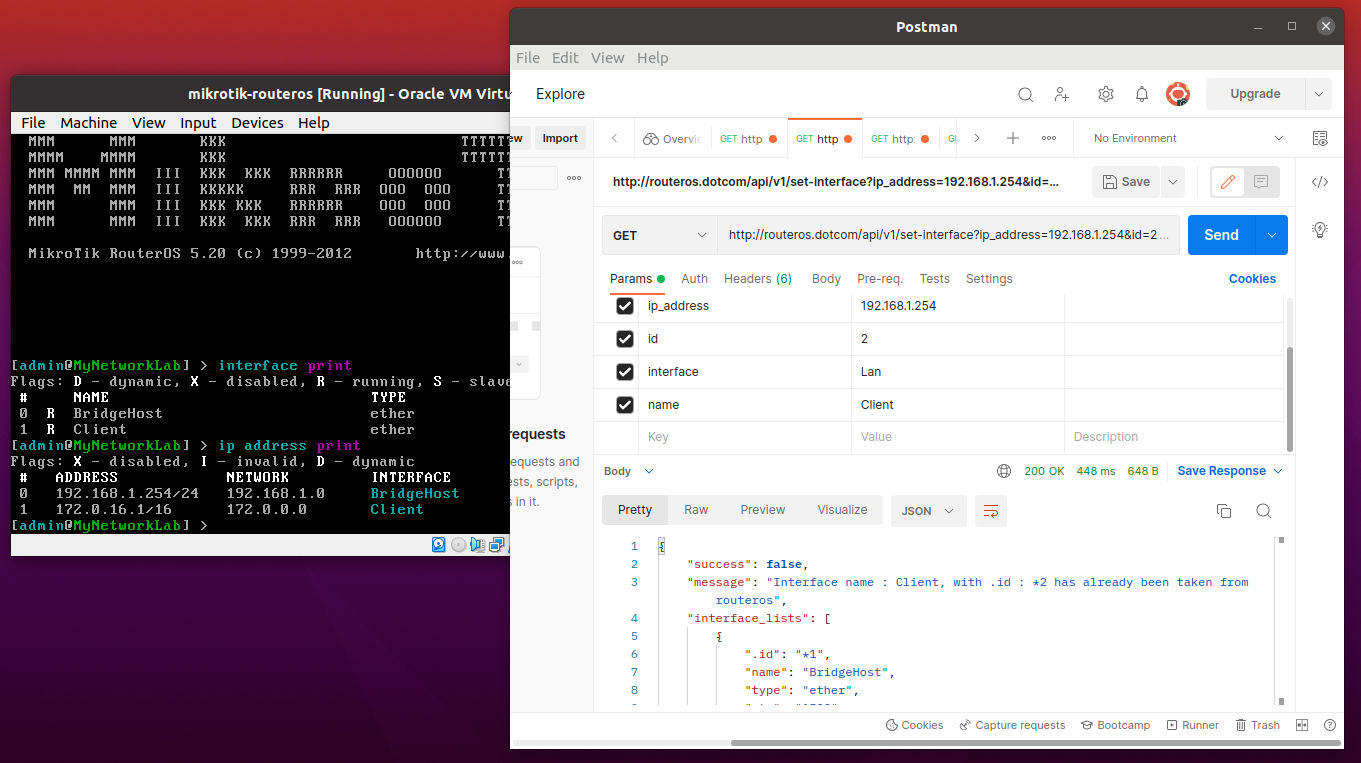Expand the Save options dropdown arrow
This screenshot has width=1361, height=763.
pyautogui.click(x=1172, y=182)
